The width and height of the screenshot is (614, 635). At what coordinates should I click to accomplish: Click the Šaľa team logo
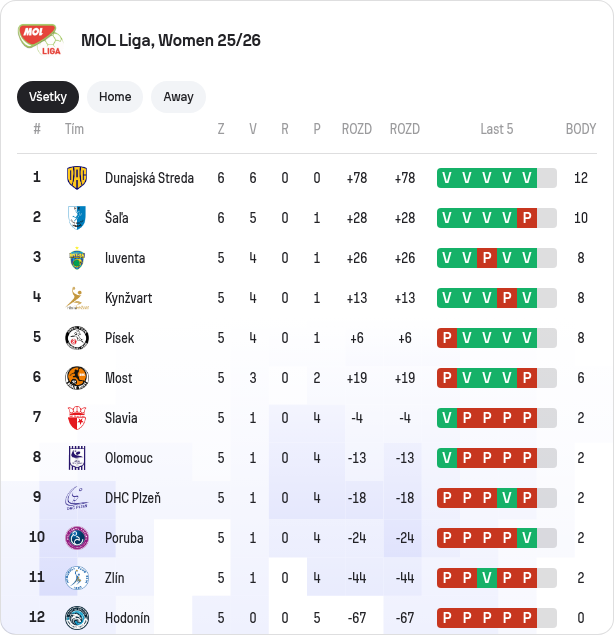(x=77, y=217)
